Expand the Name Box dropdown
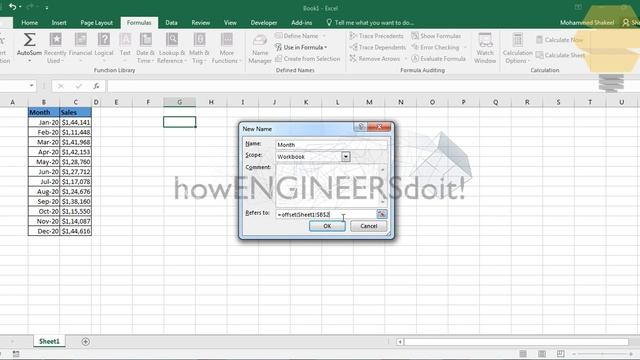Image resolution: width=640 pixels, height=360 pixels. [x=31, y=86]
